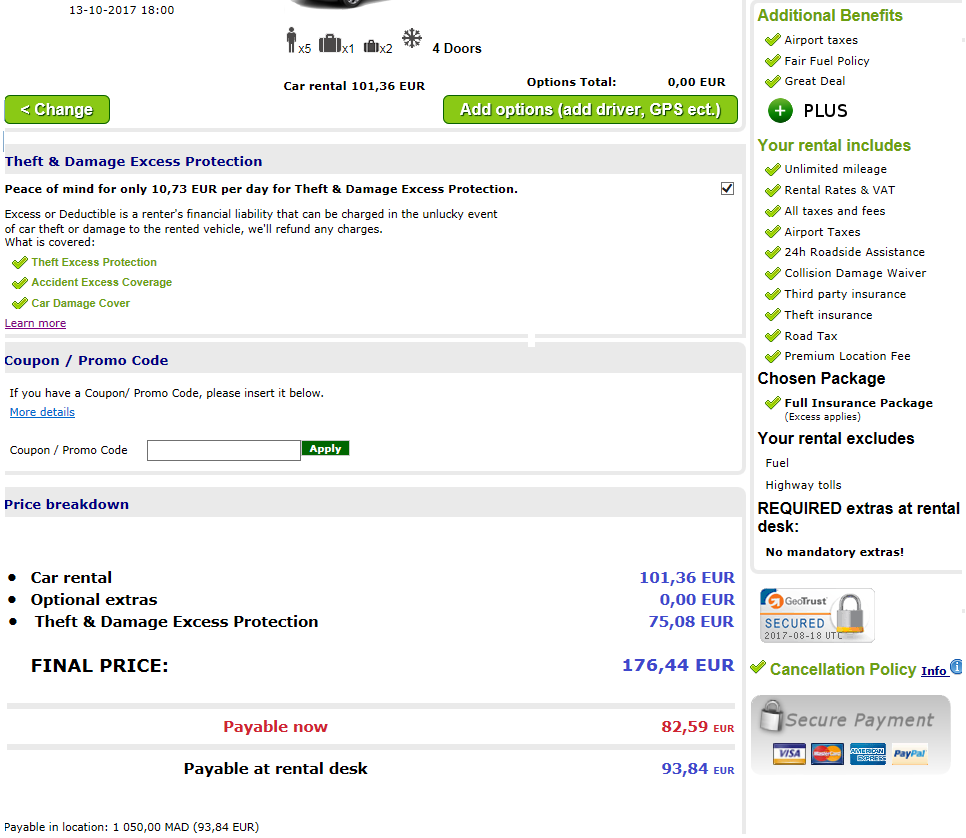Click the GeoTrust Secured badge
Viewport: 966px width, 838px height.
click(x=817, y=616)
